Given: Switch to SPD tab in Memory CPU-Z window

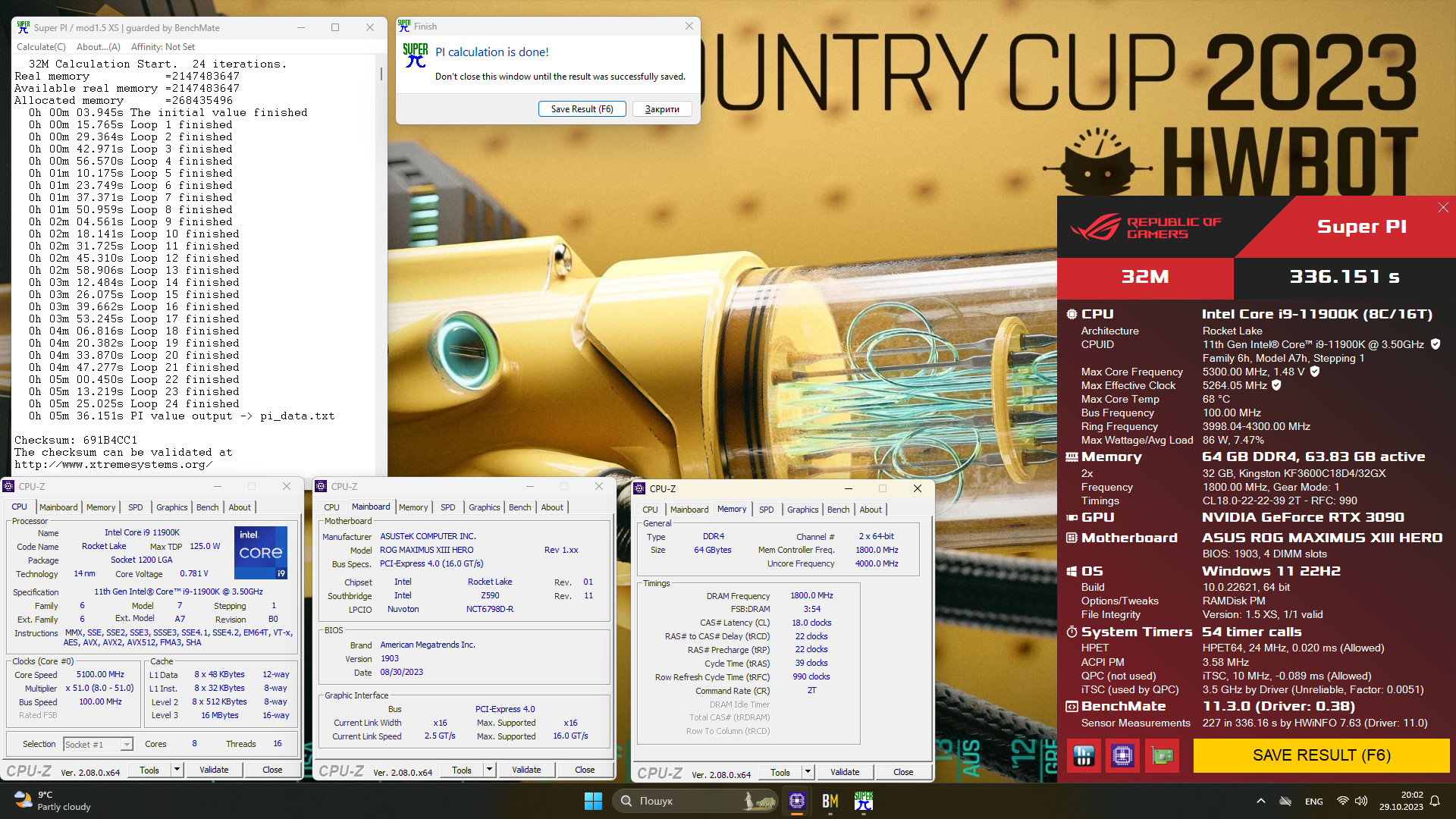Looking at the screenshot, I should [x=766, y=510].
